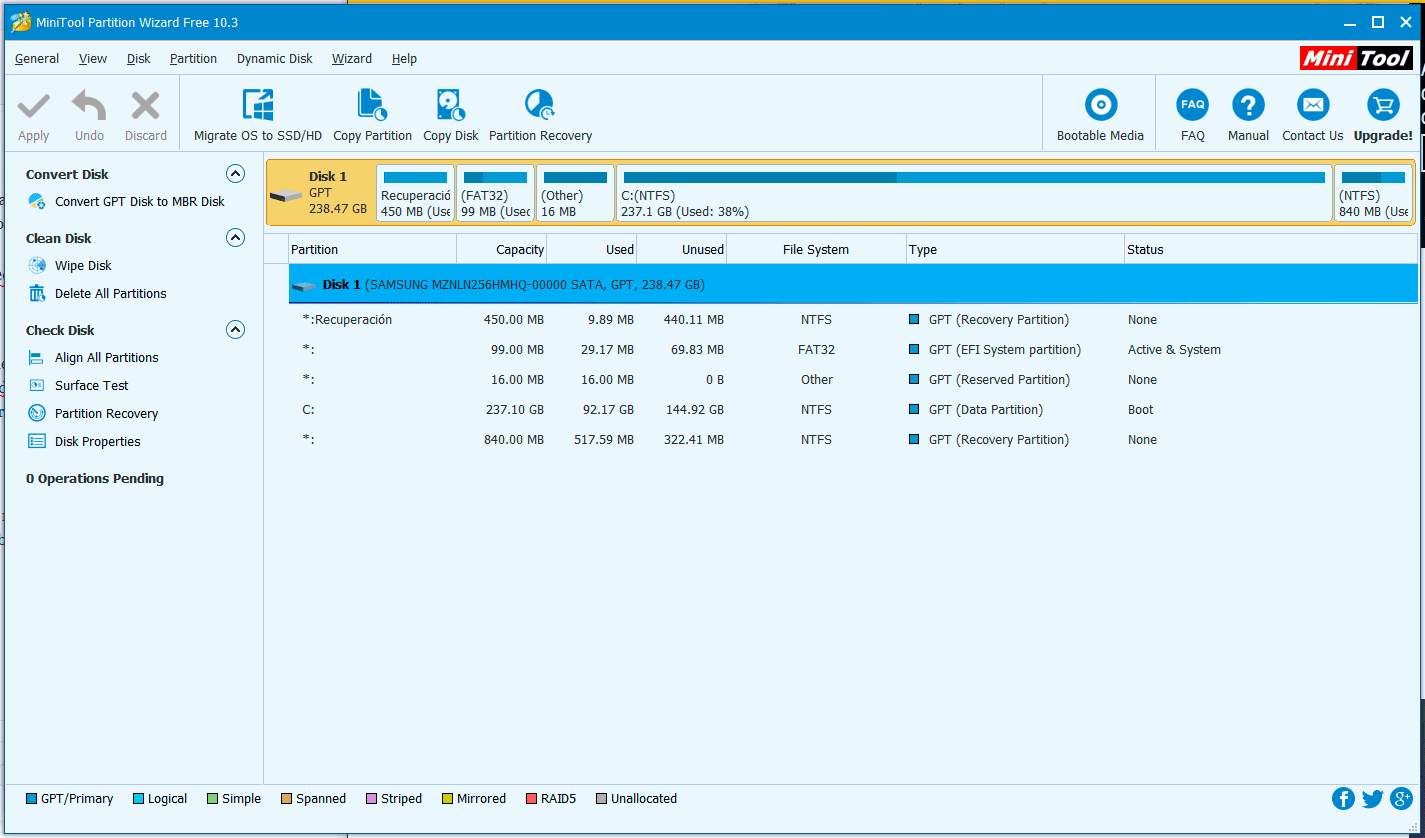Open the Manual help icon
The image size is (1425, 838).
pos(1248,105)
